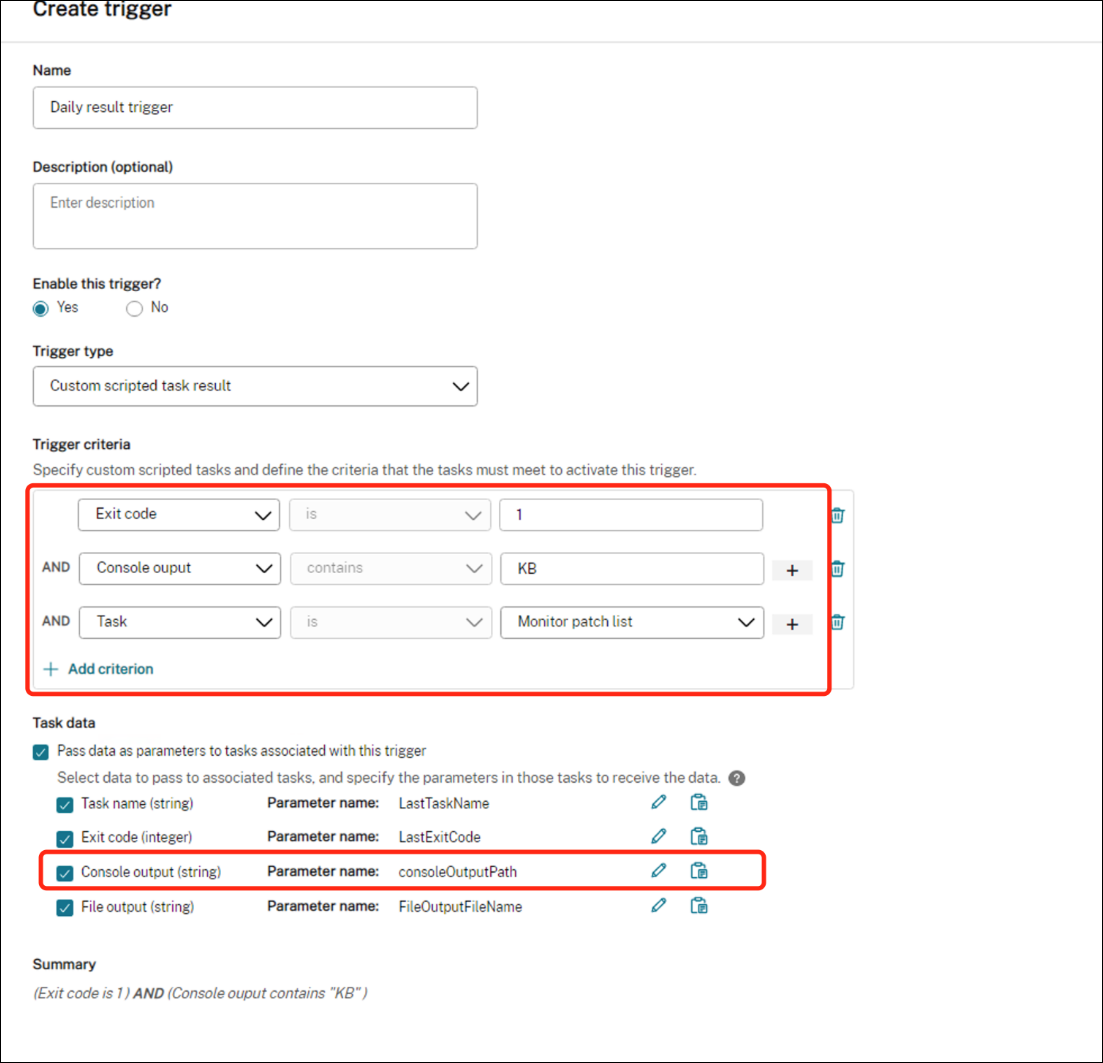This screenshot has width=1103, height=1063.
Task: Toggle the File output (string) checkbox
Action: coord(65,908)
